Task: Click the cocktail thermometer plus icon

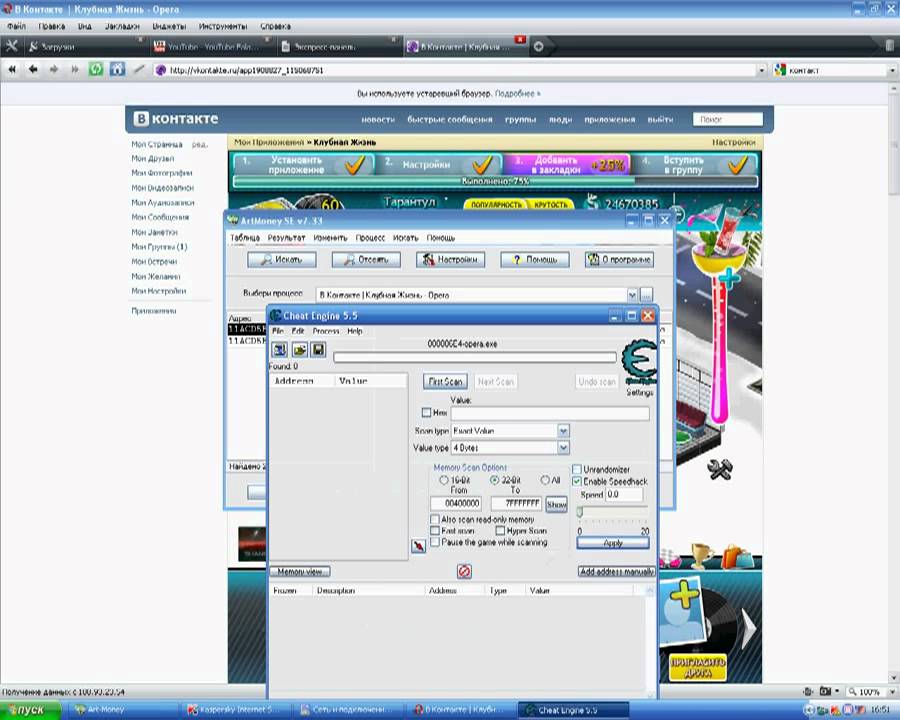Action: 728,278
